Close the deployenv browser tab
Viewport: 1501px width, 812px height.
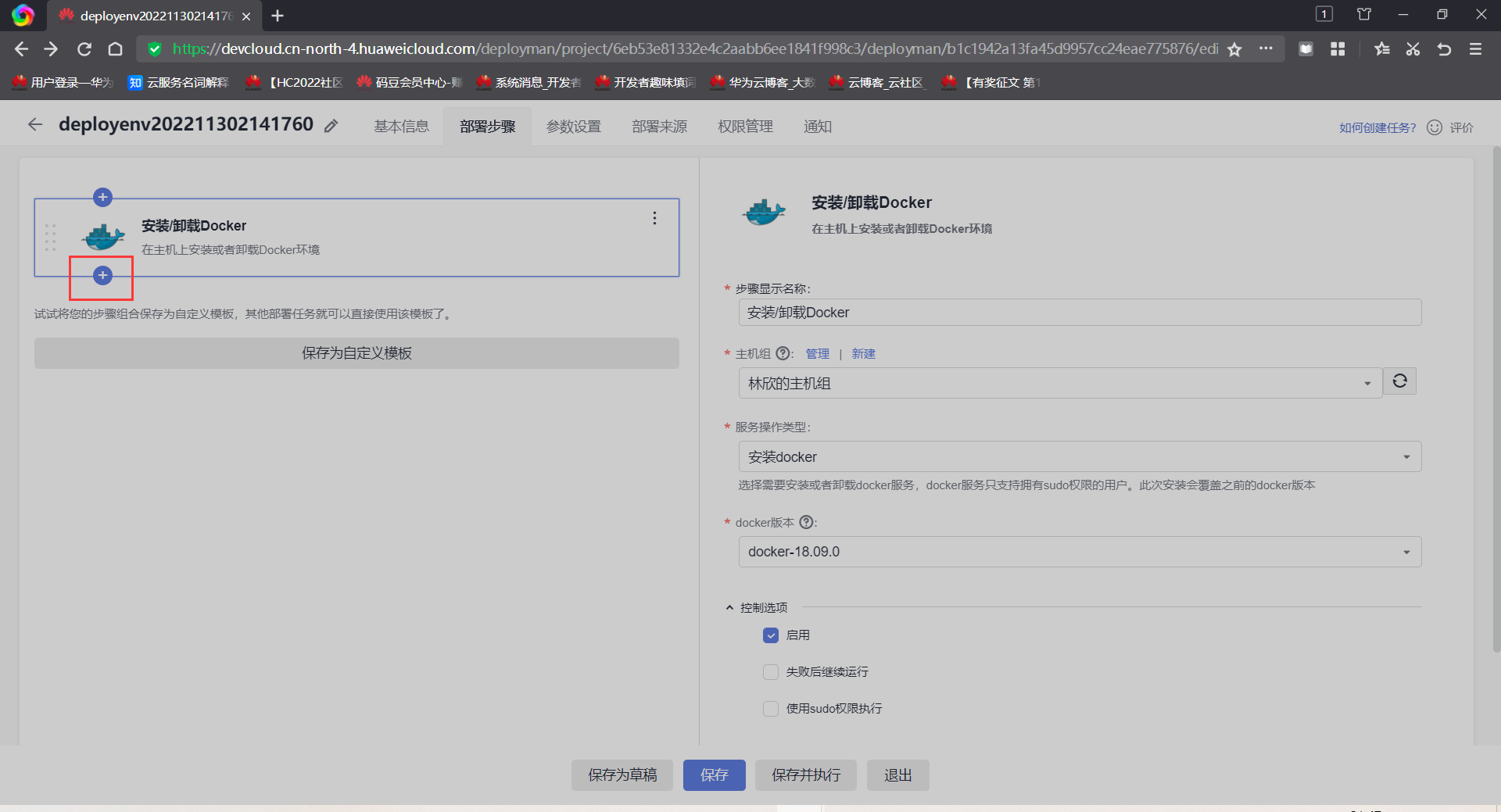246,16
